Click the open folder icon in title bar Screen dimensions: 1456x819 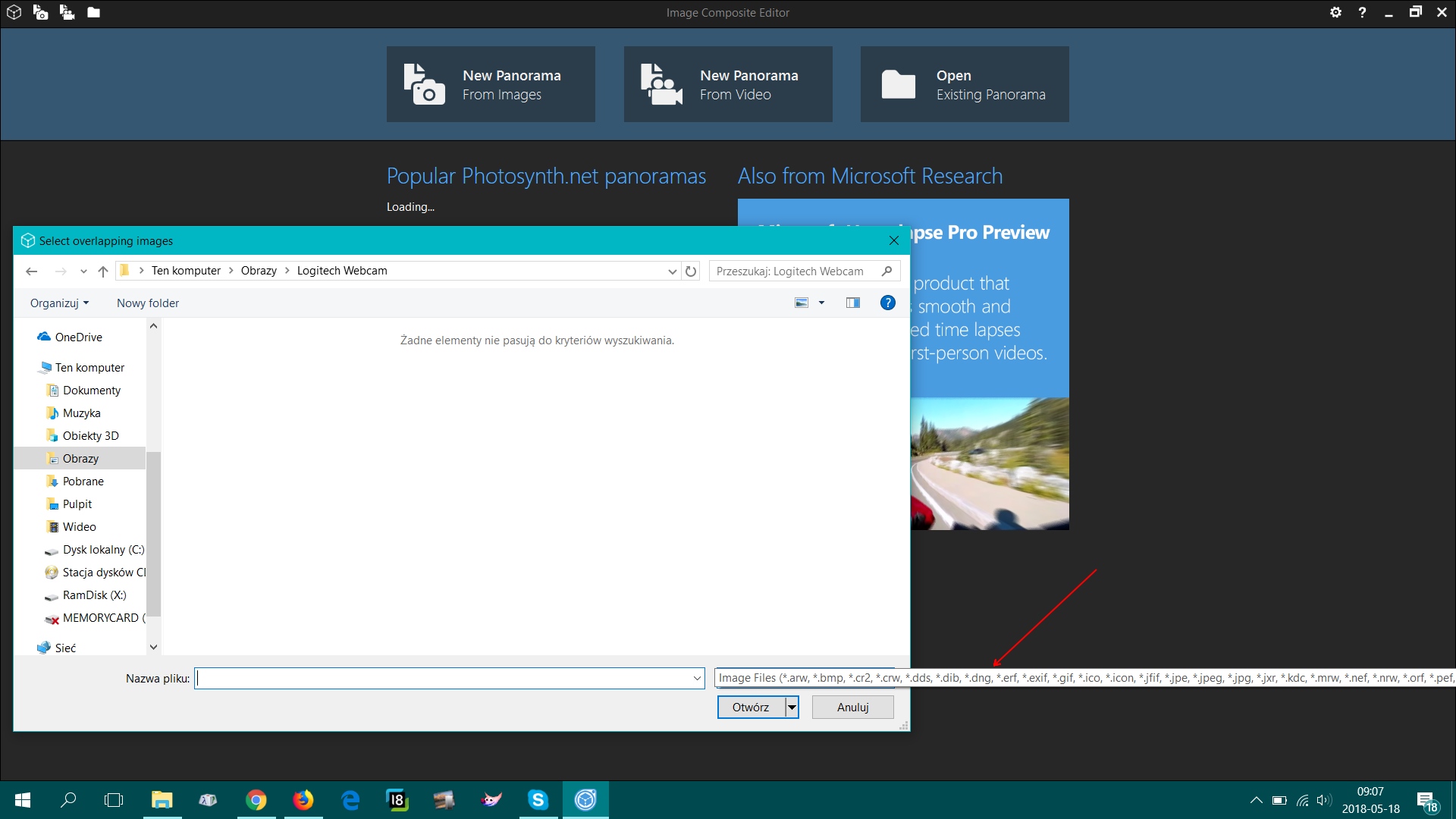point(93,13)
